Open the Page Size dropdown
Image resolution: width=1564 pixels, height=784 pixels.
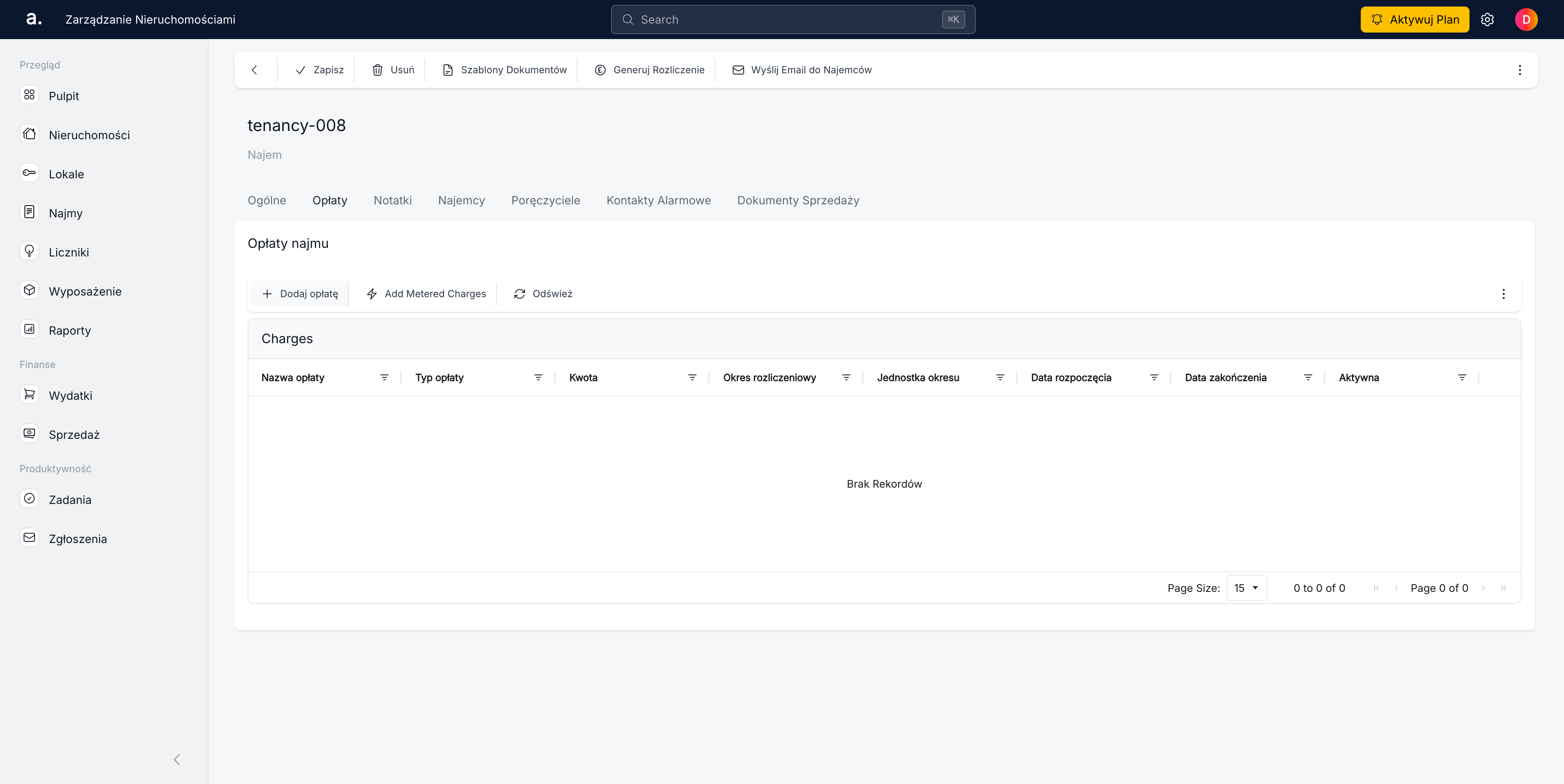(x=1246, y=588)
